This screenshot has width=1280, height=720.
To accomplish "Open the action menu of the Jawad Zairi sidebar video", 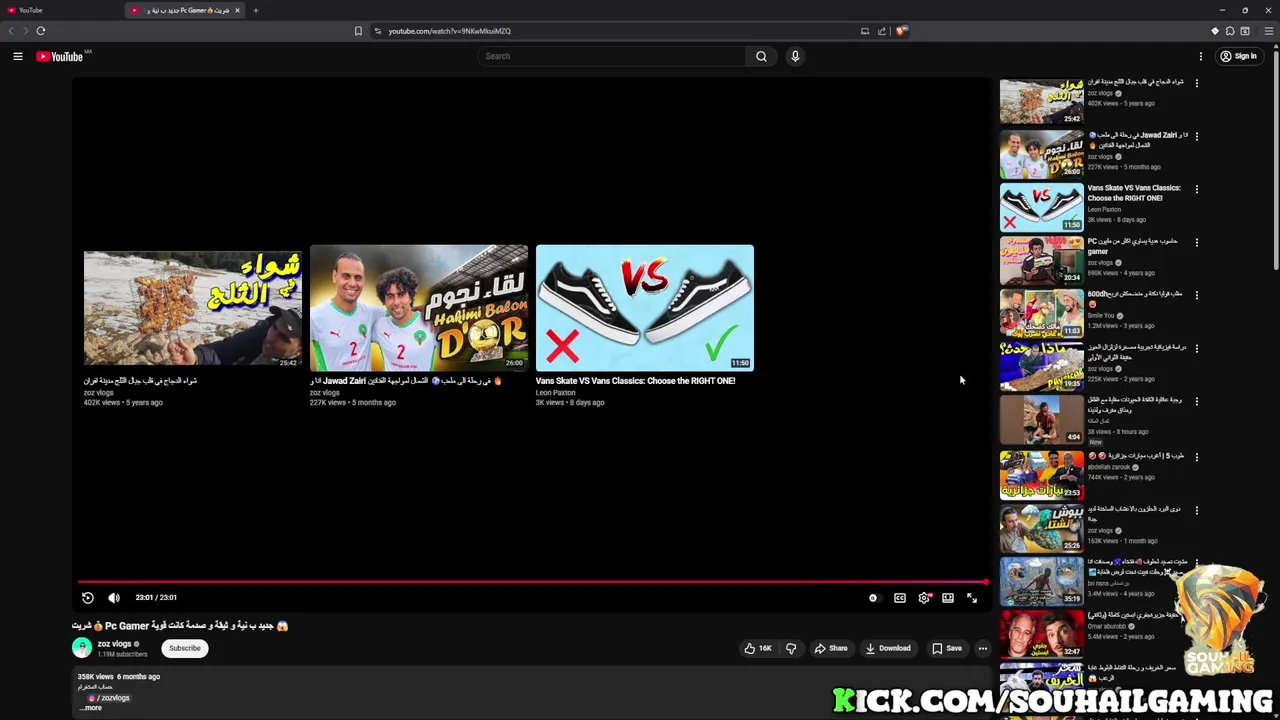I will click(x=1197, y=136).
